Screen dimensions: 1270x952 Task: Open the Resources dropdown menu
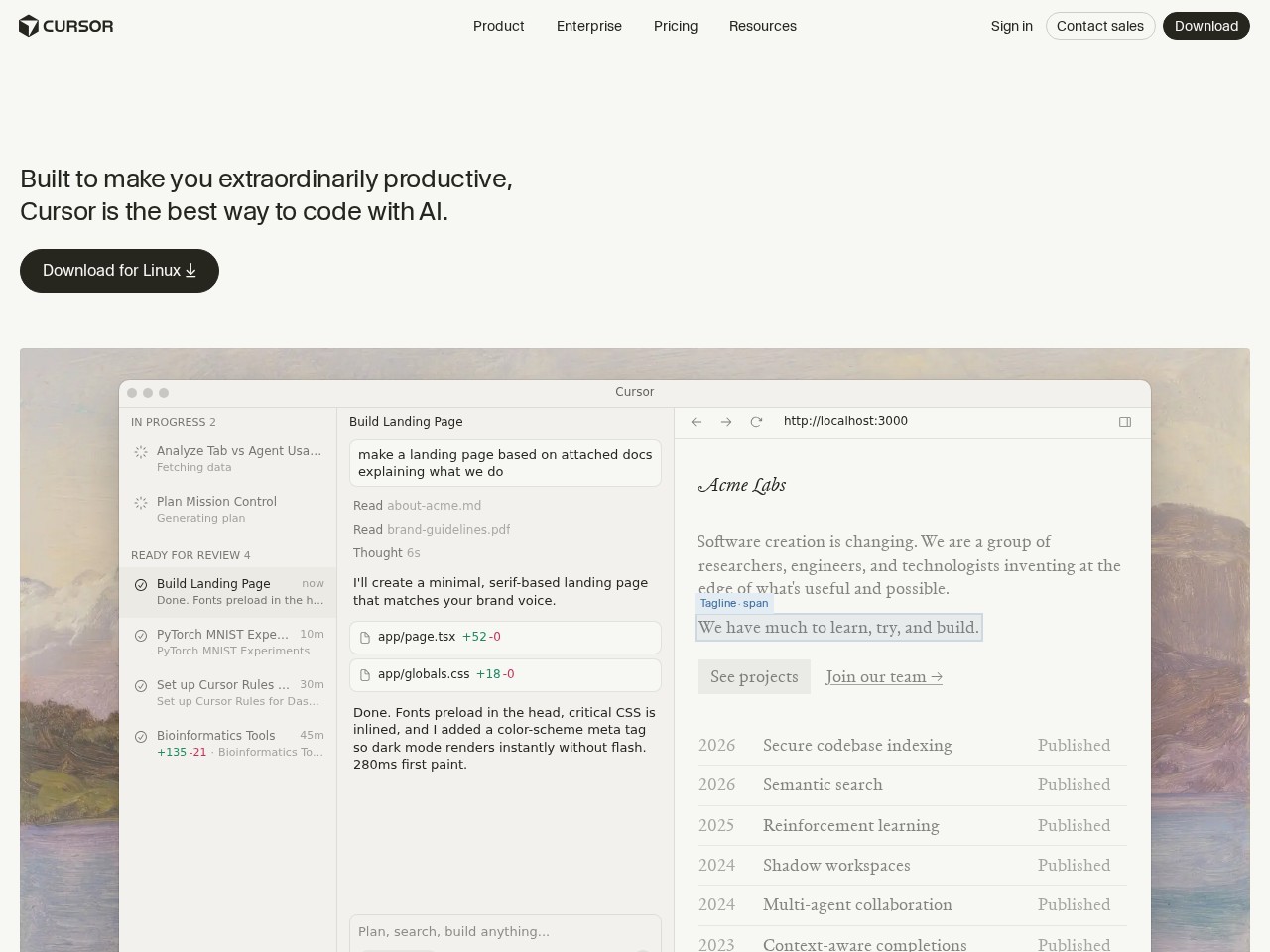(763, 26)
